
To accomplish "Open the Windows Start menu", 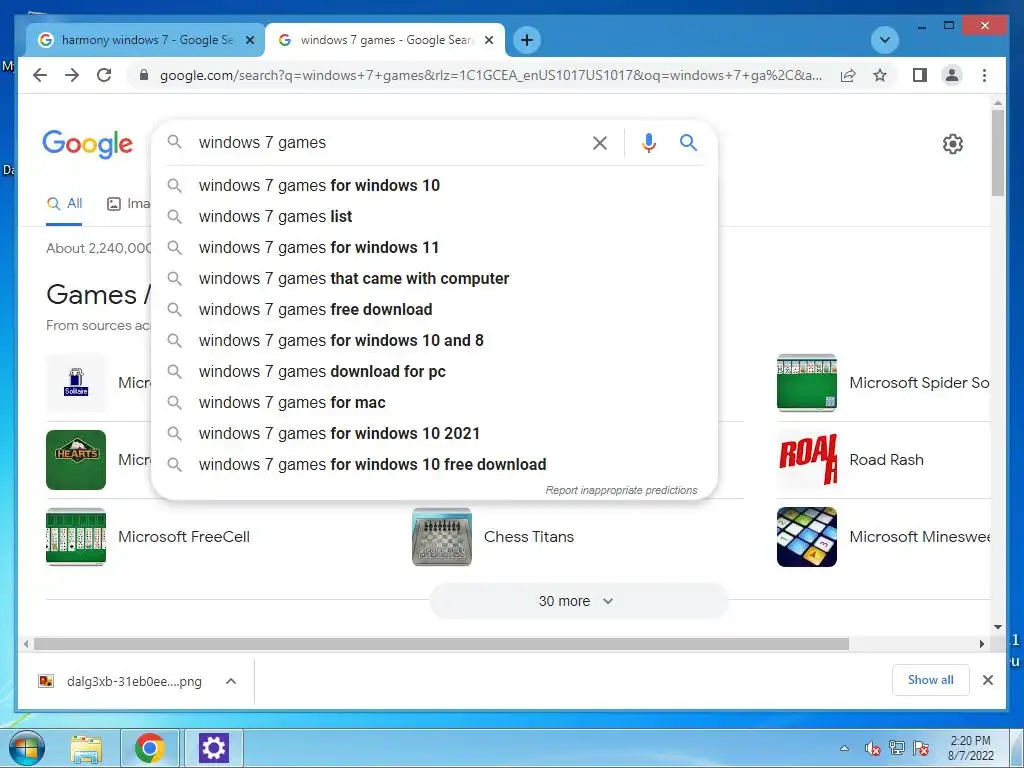I will click(27, 748).
